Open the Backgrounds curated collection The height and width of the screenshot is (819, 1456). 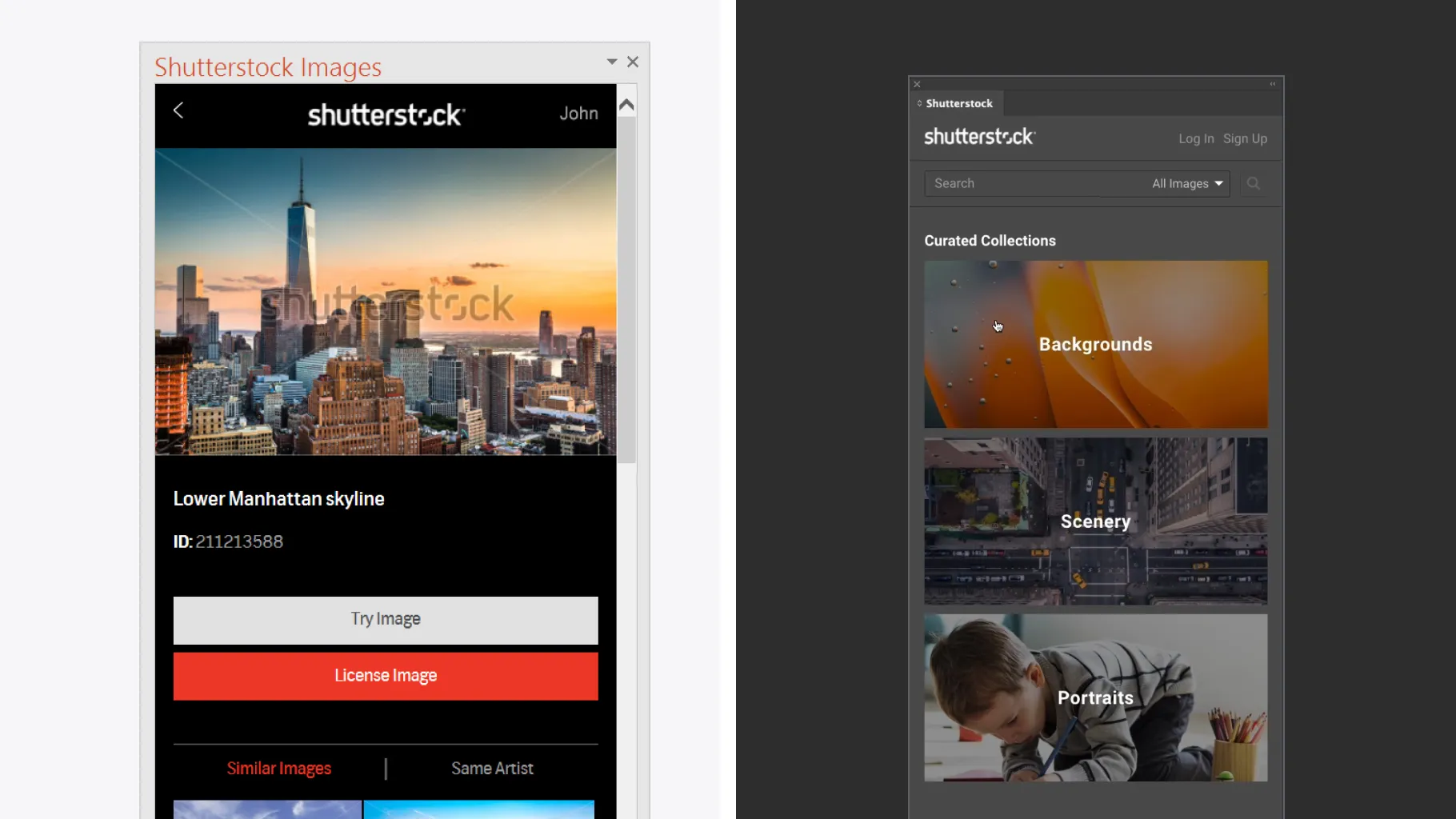point(1096,345)
